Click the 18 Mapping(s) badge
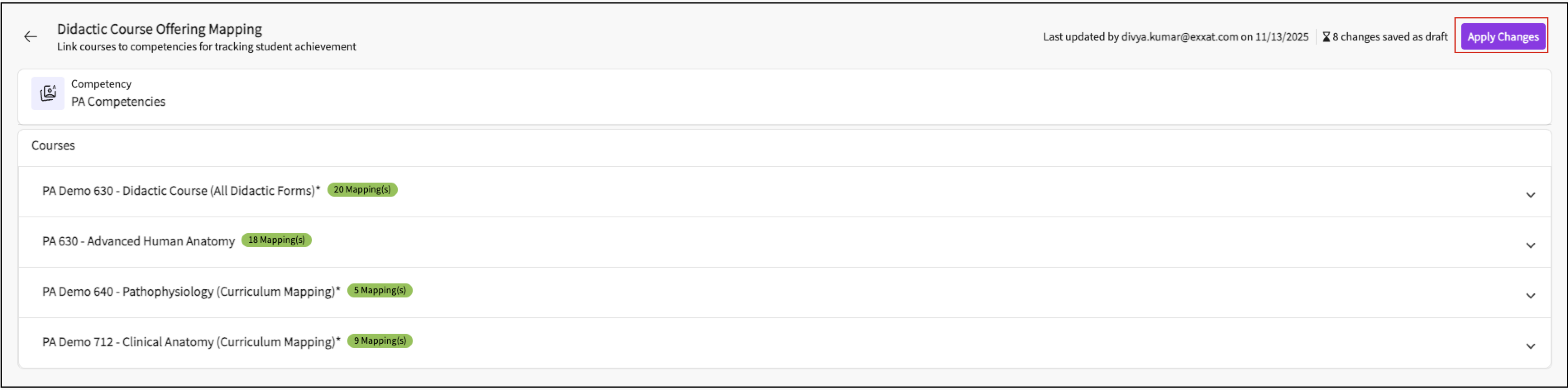Viewport: 1568px width, 390px height. click(276, 240)
